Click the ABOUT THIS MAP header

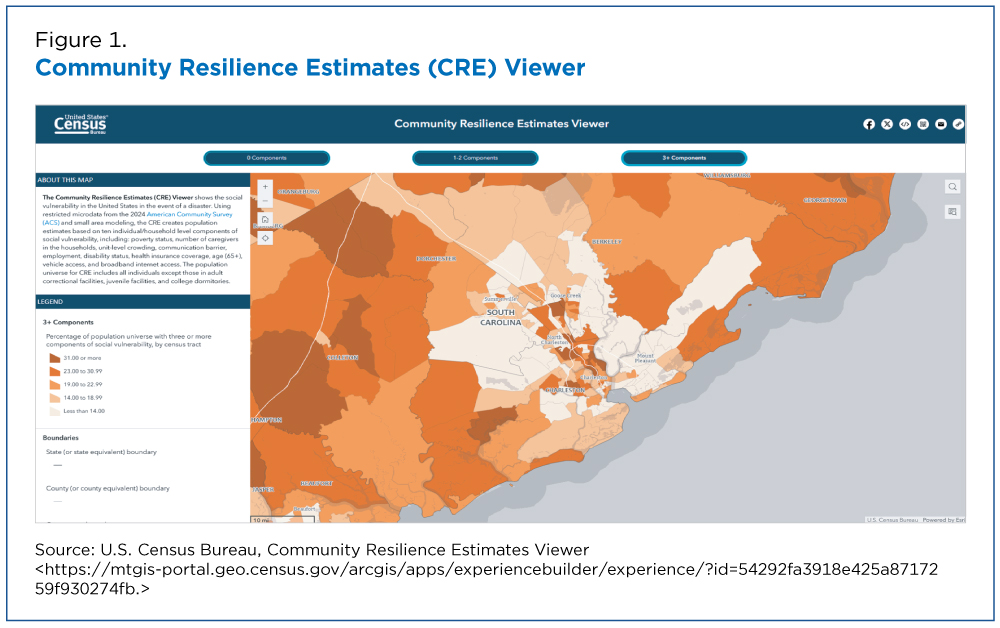pyautogui.click(x=143, y=180)
